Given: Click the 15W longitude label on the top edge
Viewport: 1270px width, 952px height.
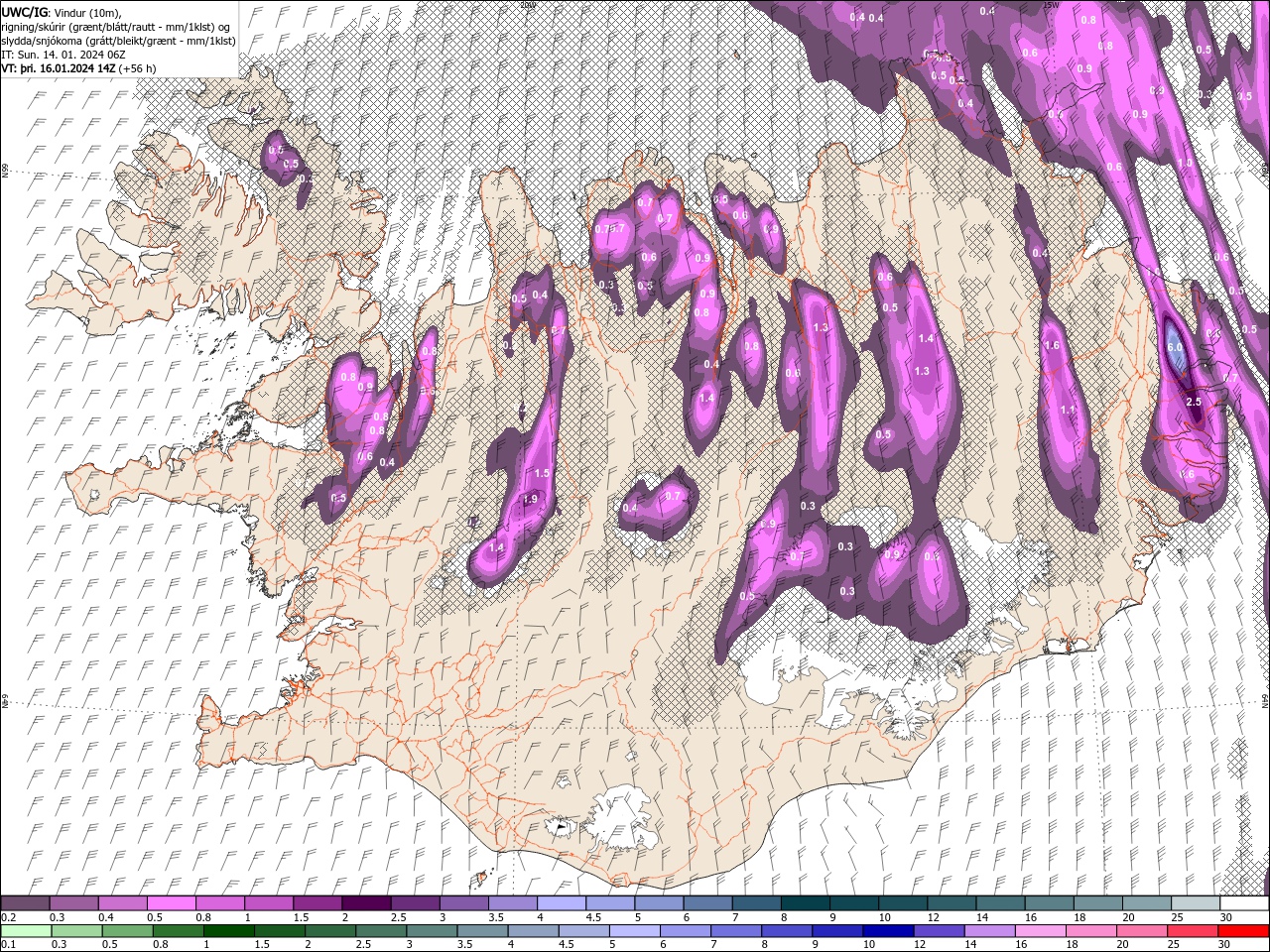Looking at the screenshot, I should (x=1053, y=4).
